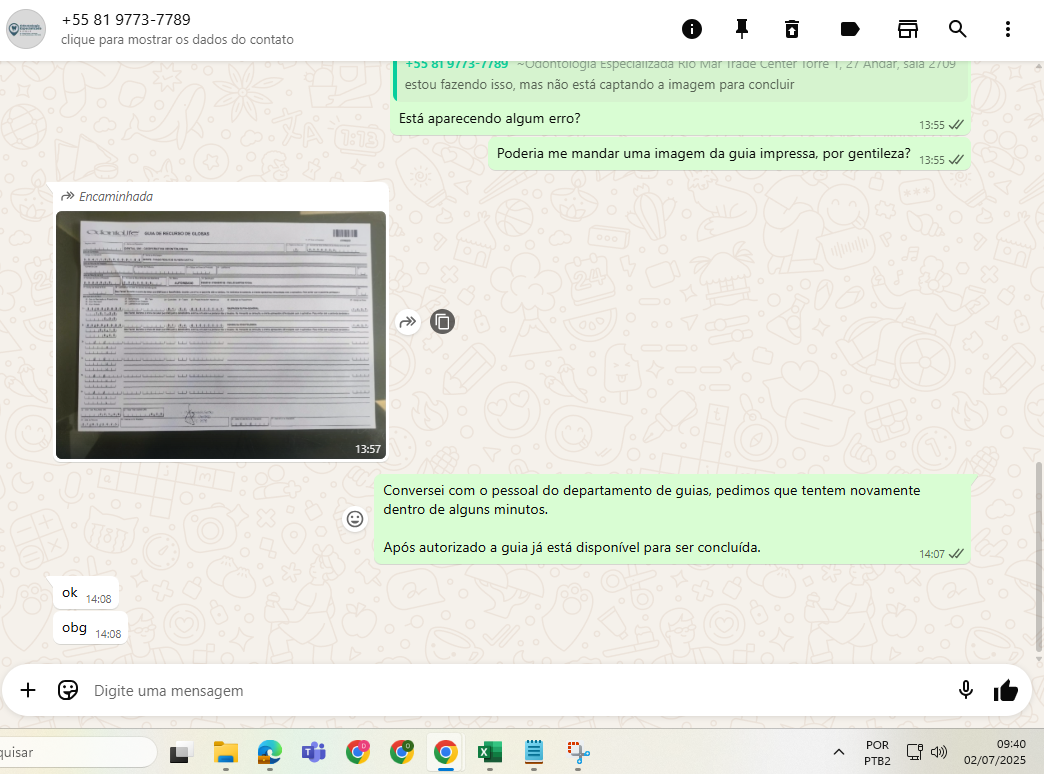Send a thumbs up with the like button
The width and height of the screenshot is (1044, 774).
tap(1005, 690)
